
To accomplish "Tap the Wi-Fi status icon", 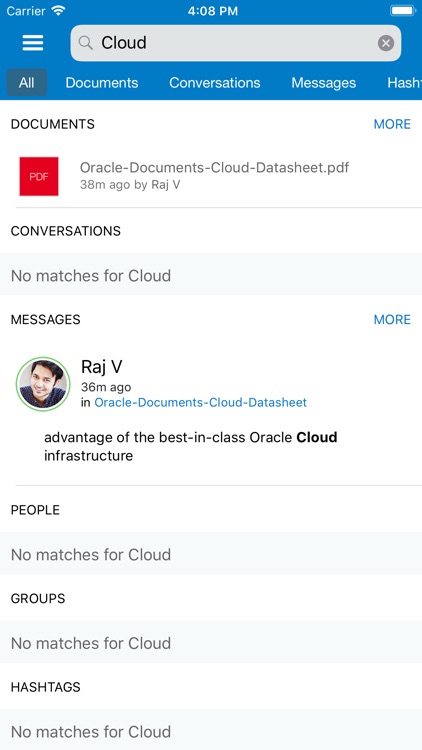I will tap(58, 11).
